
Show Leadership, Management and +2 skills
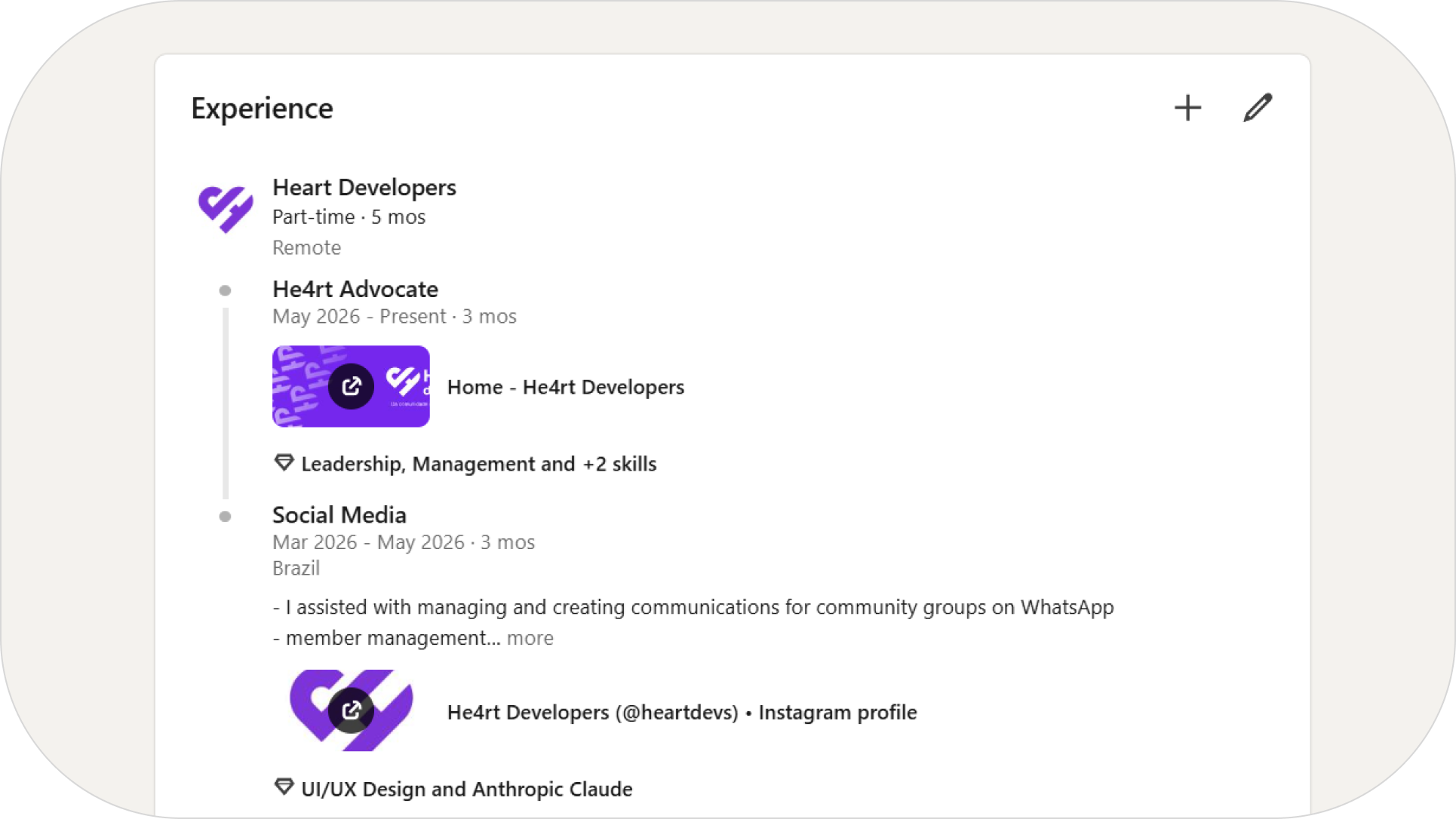tap(479, 464)
